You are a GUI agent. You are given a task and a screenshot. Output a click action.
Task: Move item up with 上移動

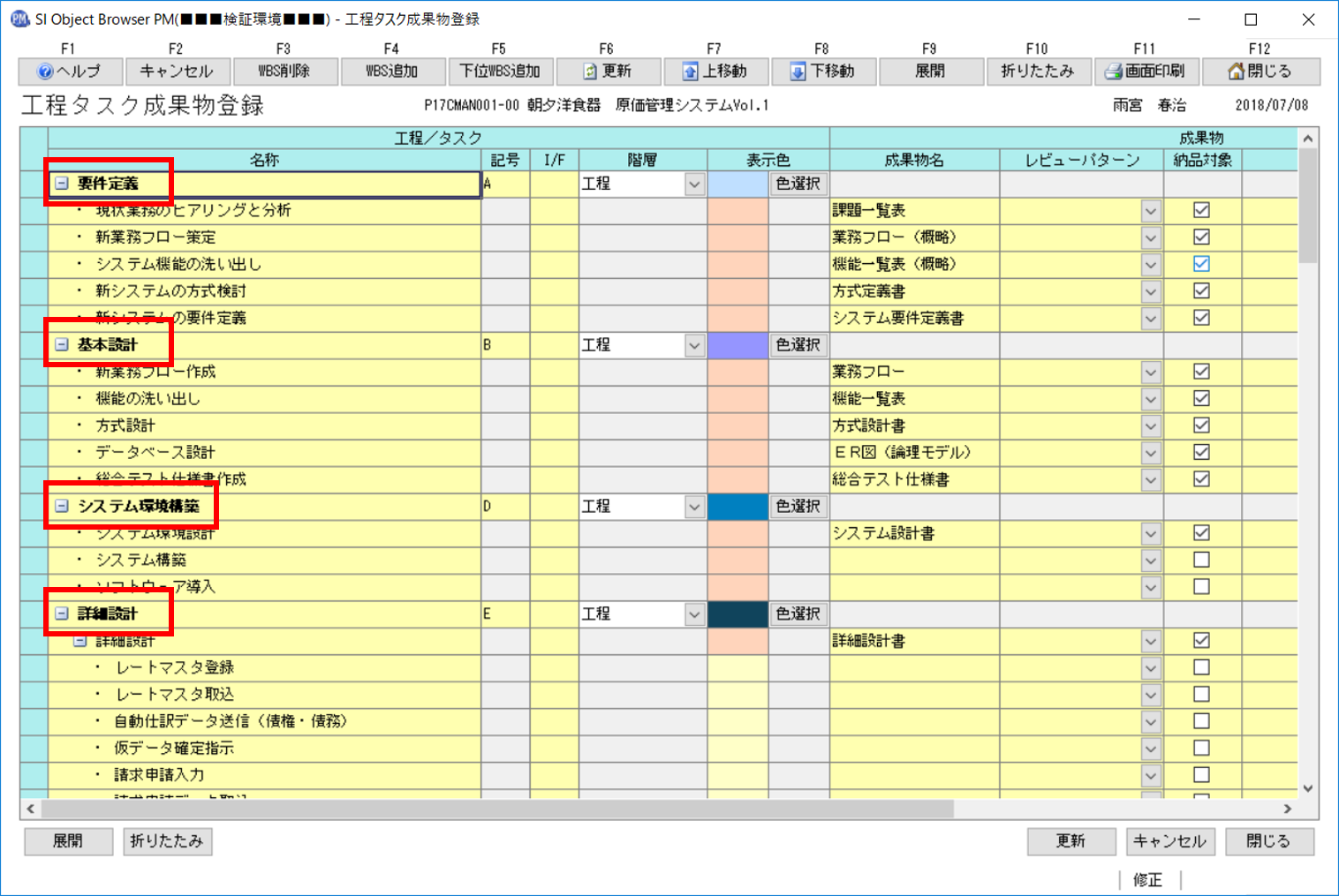(x=715, y=72)
